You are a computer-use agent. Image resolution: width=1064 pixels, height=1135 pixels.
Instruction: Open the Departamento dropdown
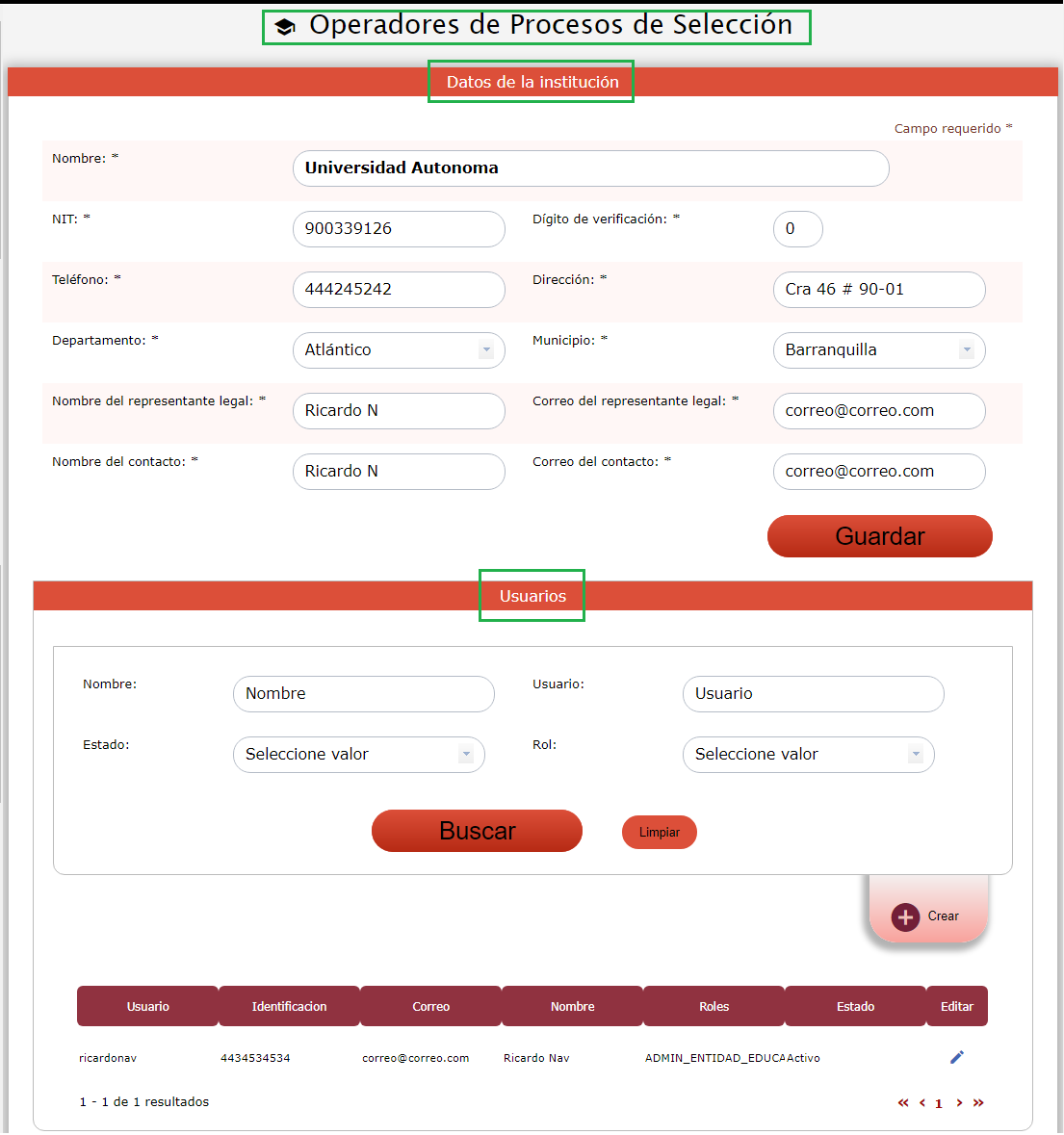399,350
